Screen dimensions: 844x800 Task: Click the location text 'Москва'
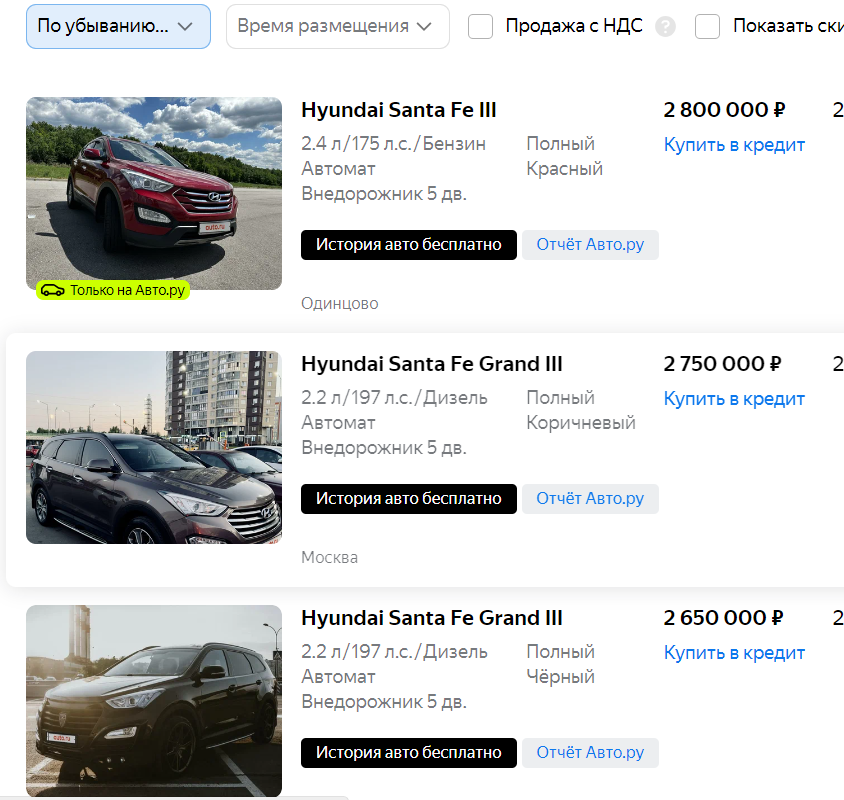pos(329,557)
